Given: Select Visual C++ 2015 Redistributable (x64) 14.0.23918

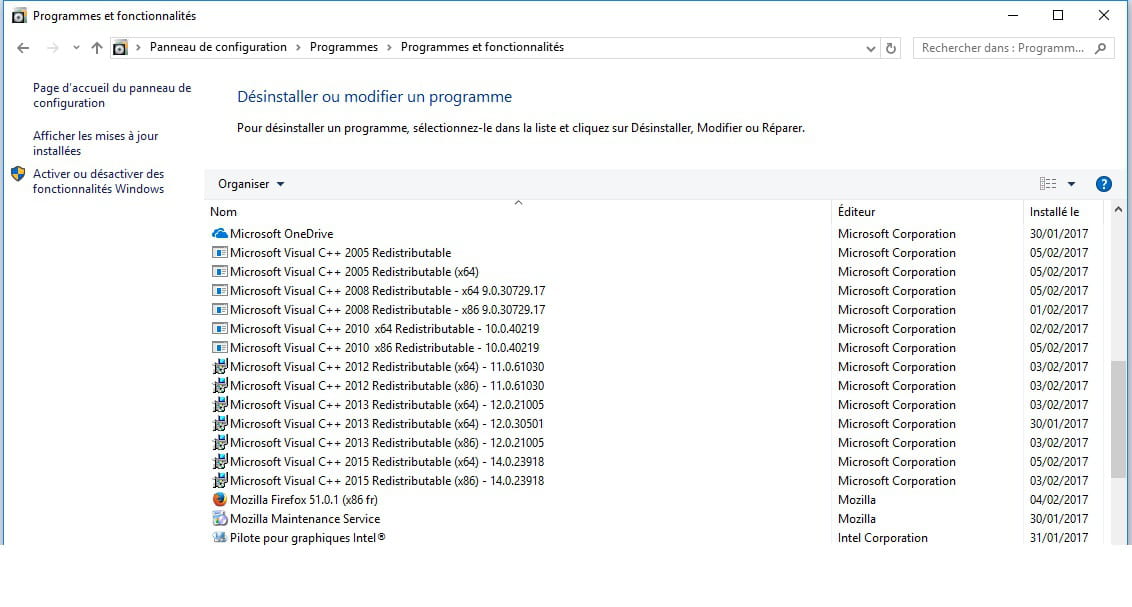Looking at the screenshot, I should tap(653, 462).
